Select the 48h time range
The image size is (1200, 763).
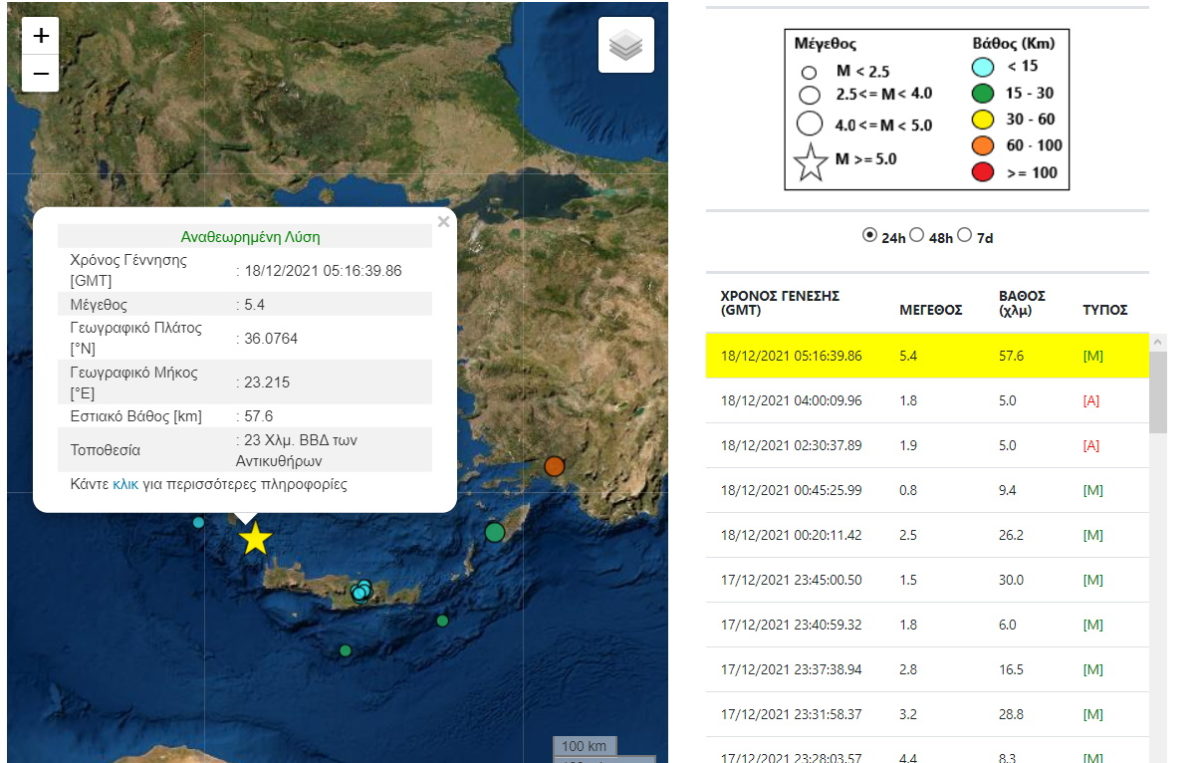click(x=916, y=236)
